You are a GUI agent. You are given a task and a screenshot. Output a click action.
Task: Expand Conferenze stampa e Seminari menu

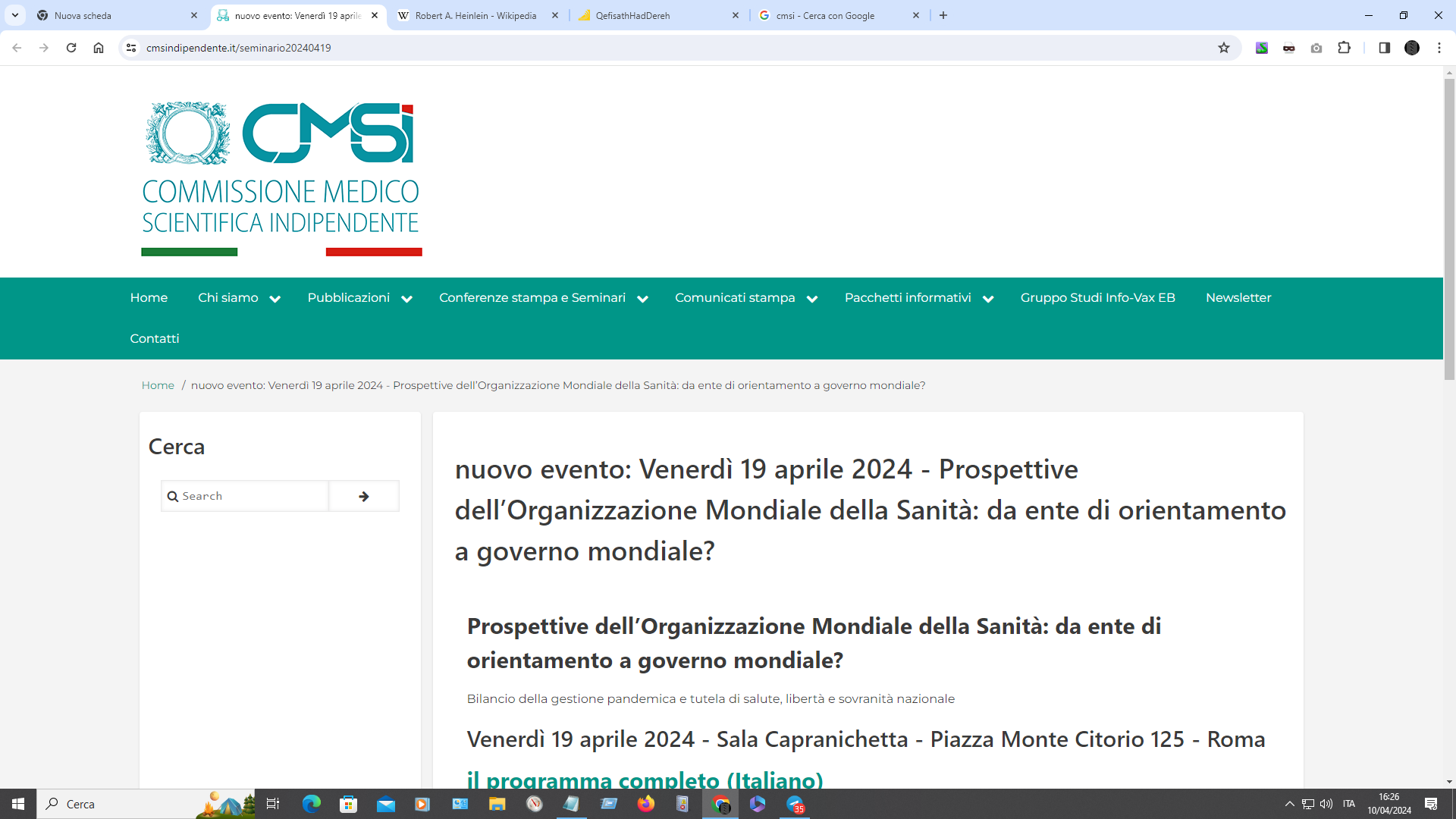pos(642,299)
